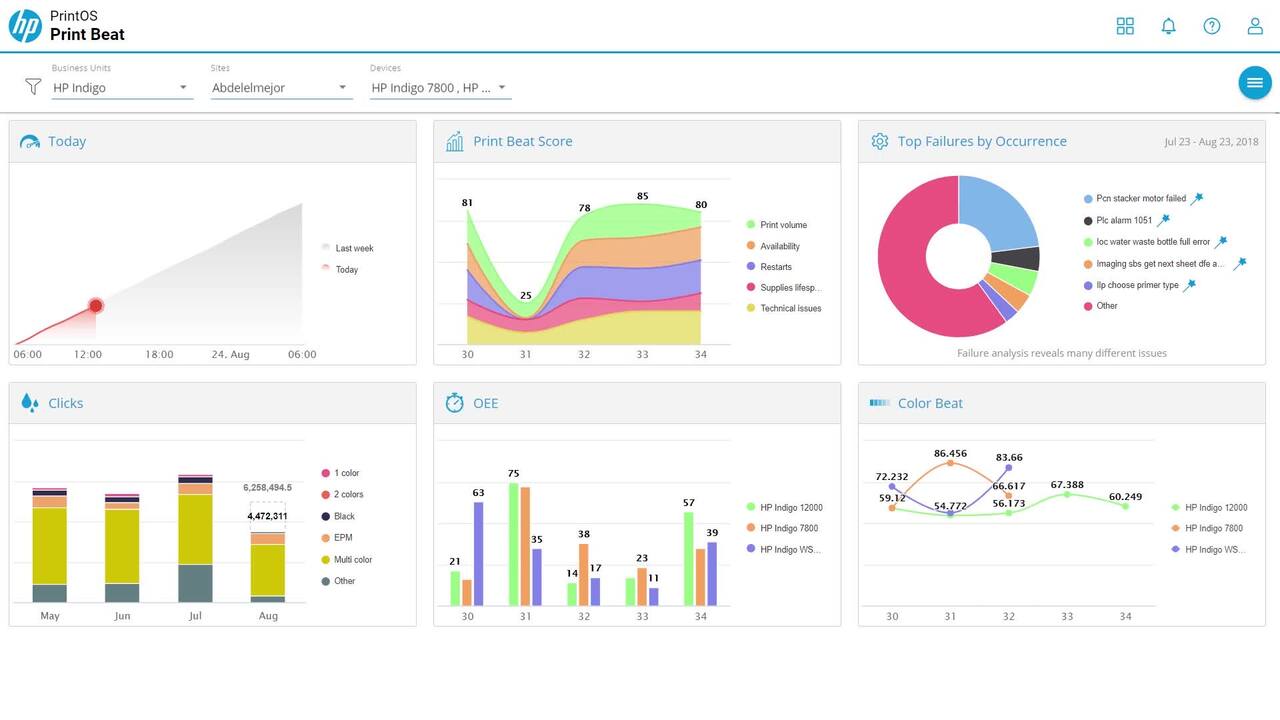Click OEE week 30 purple bar labeled 63
The image size is (1280, 720).
[478, 553]
